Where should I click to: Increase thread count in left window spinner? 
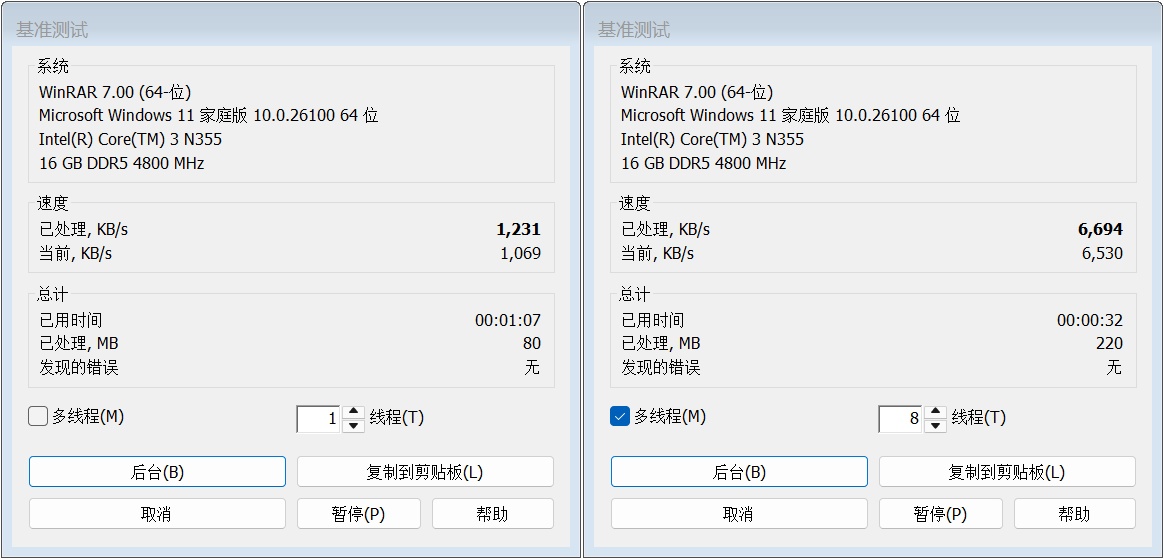click(353, 411)
